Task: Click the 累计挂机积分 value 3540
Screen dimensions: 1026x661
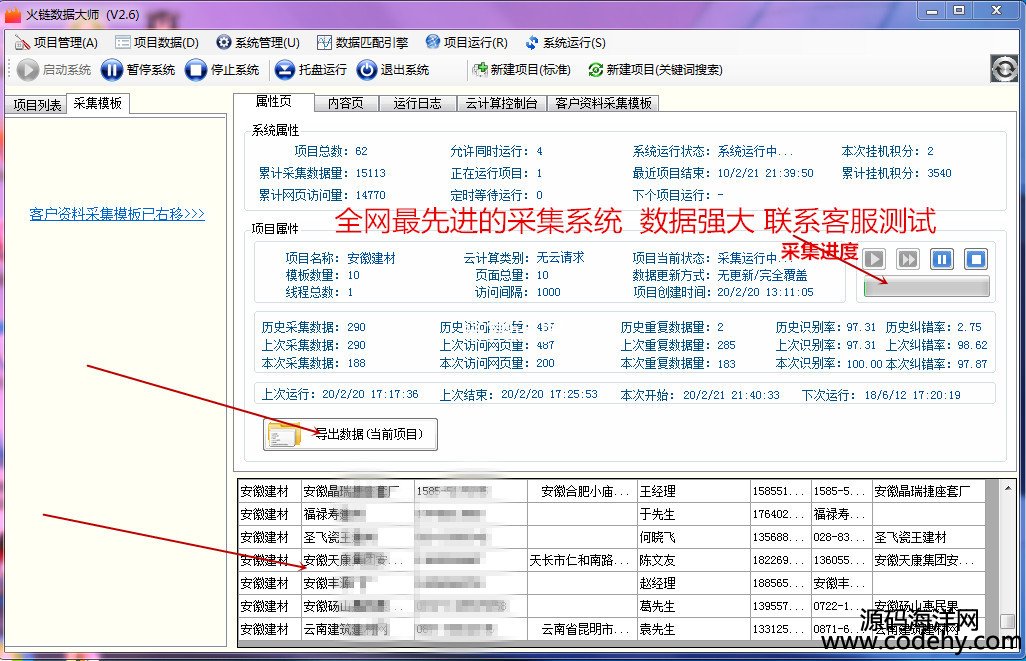Action: 939,173
